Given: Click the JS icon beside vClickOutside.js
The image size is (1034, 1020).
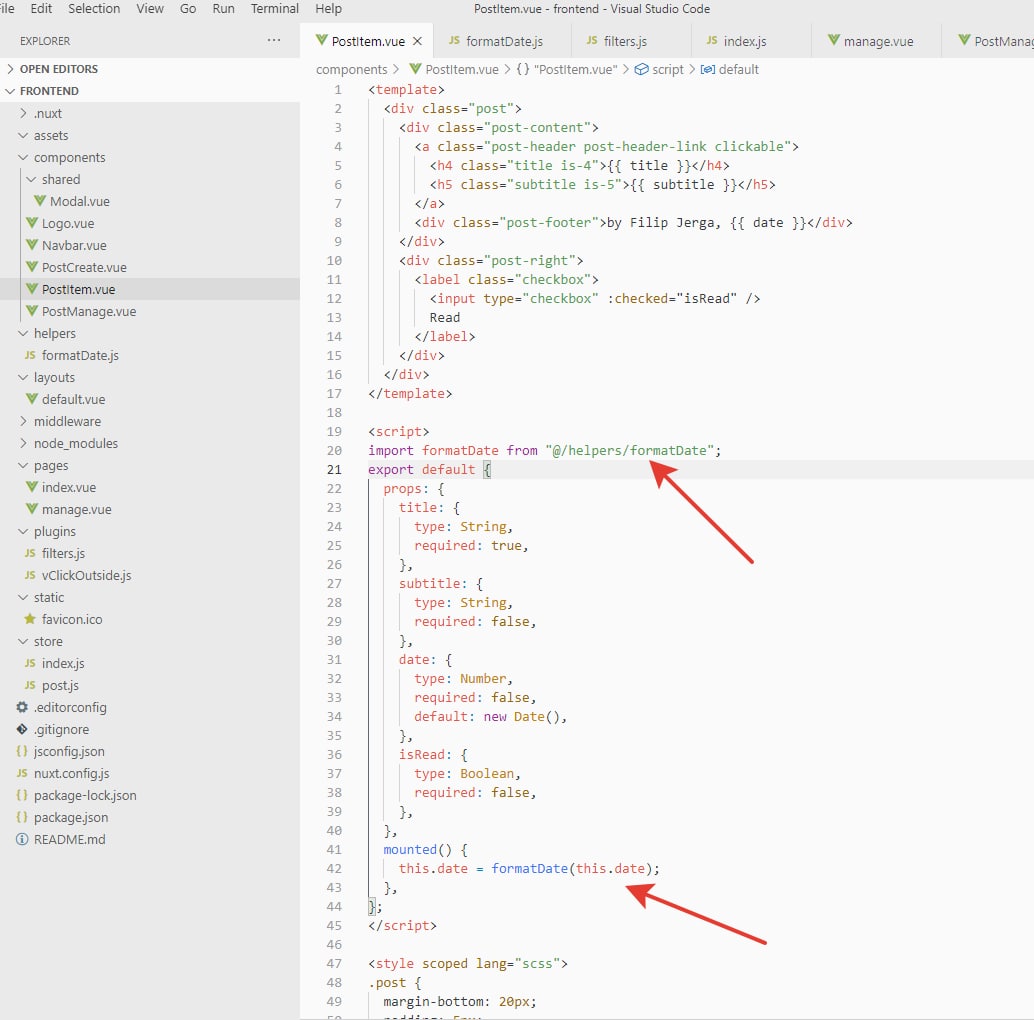Looking at the screenshot, I should pos(30,575).
